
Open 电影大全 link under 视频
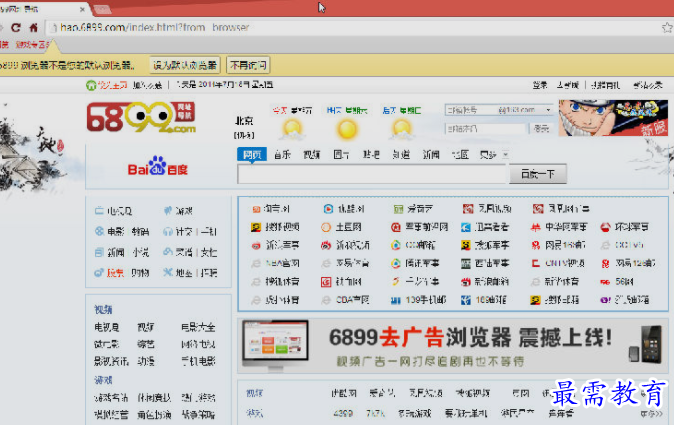click(198, 327)
